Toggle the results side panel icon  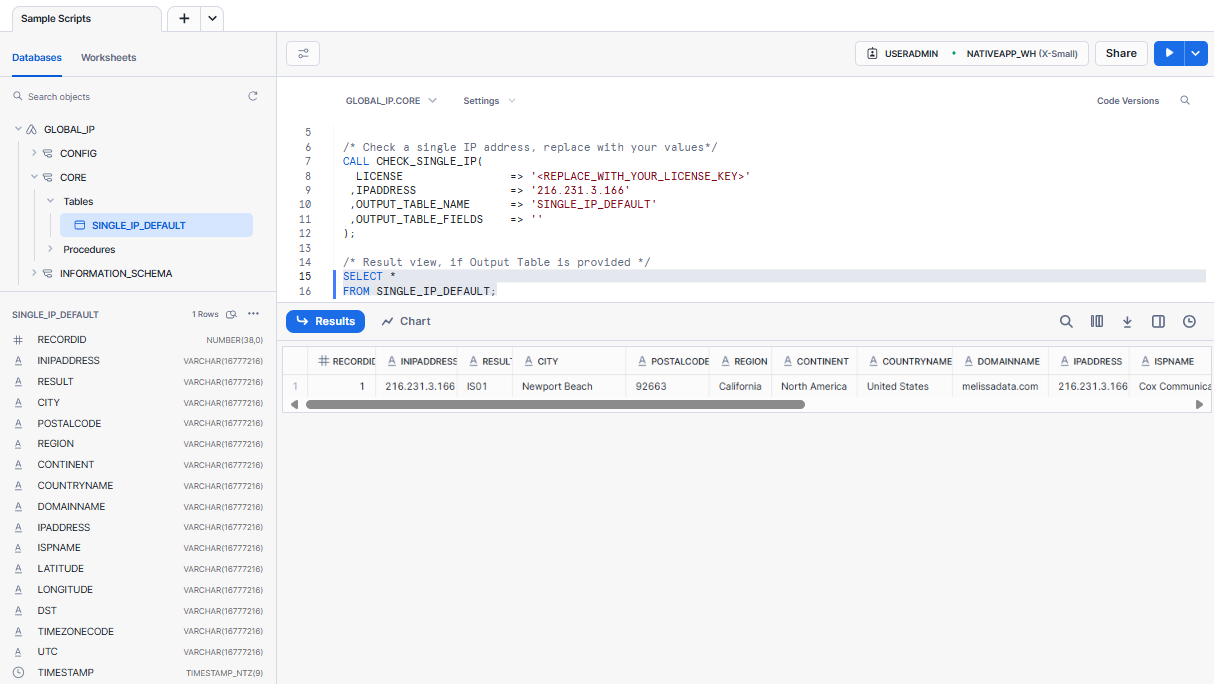pos(1158,321)
